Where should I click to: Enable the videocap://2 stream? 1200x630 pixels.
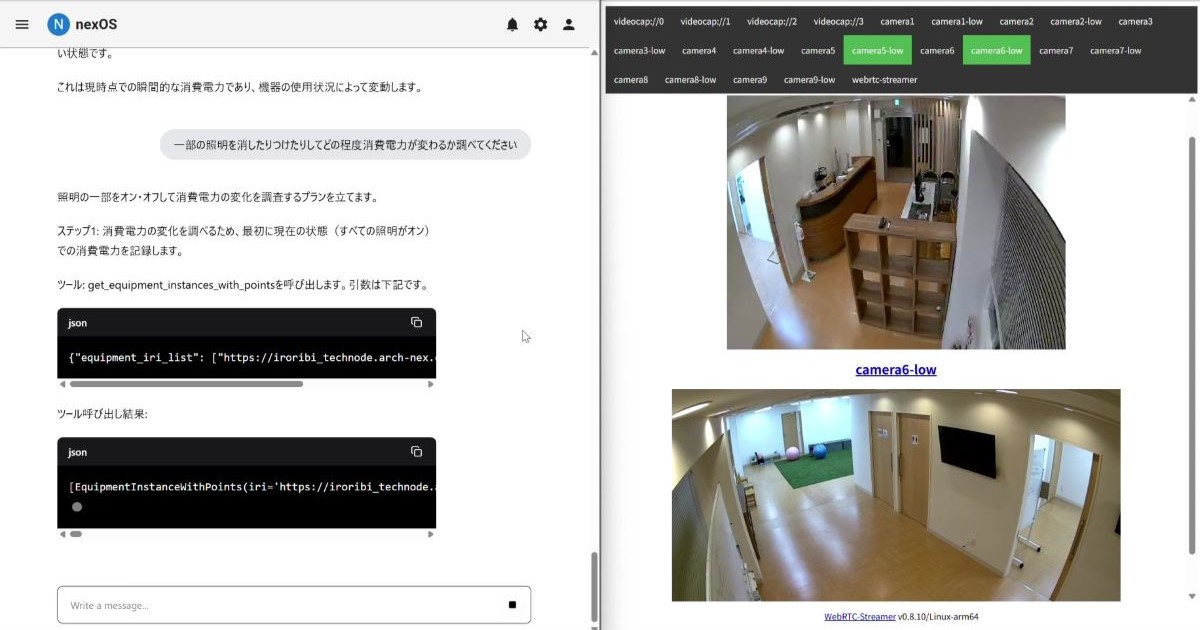coord(772,21)
